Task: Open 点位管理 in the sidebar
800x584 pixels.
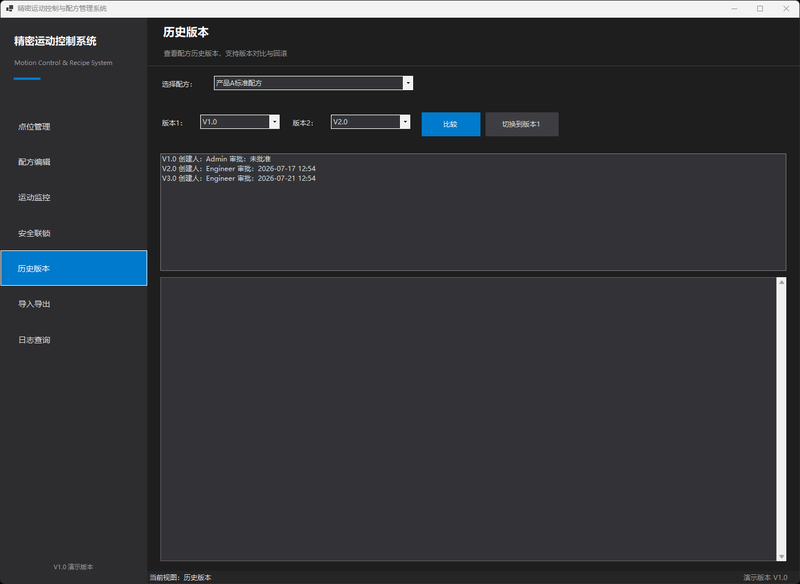Action: [x=74, y=126]
